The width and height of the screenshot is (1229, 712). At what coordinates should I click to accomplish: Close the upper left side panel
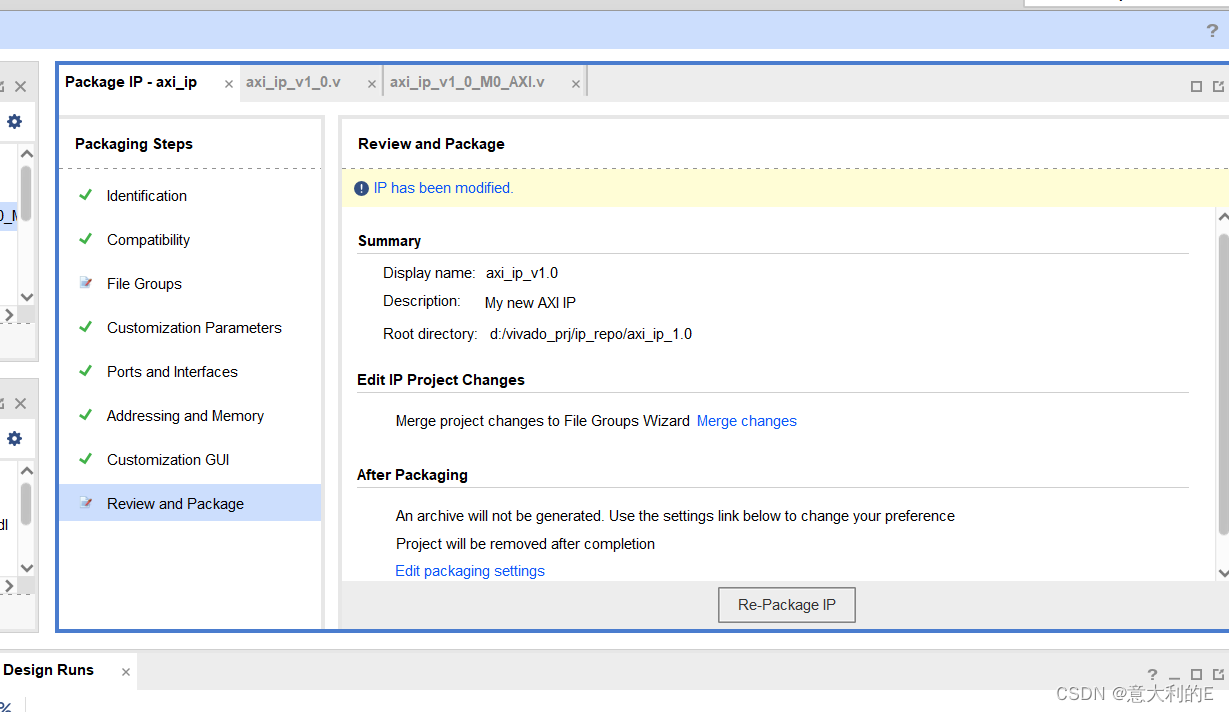click(20, 87)
